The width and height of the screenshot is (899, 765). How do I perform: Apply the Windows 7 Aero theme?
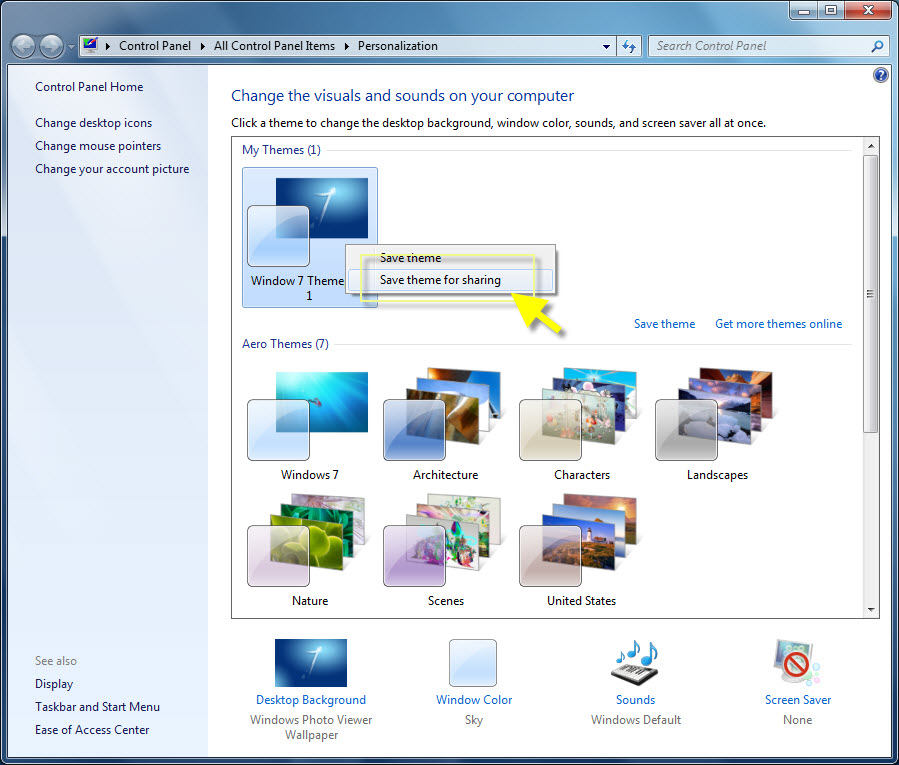[310, 424]
